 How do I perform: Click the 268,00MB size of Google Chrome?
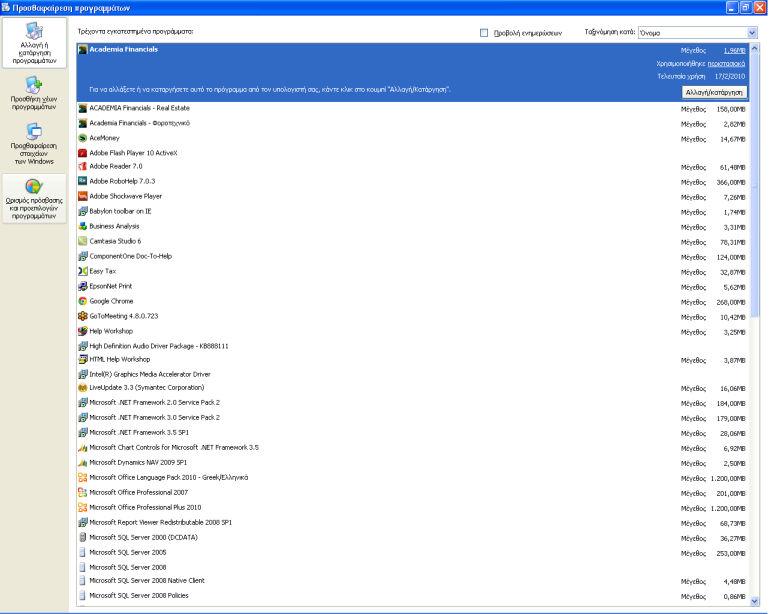click(731, 303)
